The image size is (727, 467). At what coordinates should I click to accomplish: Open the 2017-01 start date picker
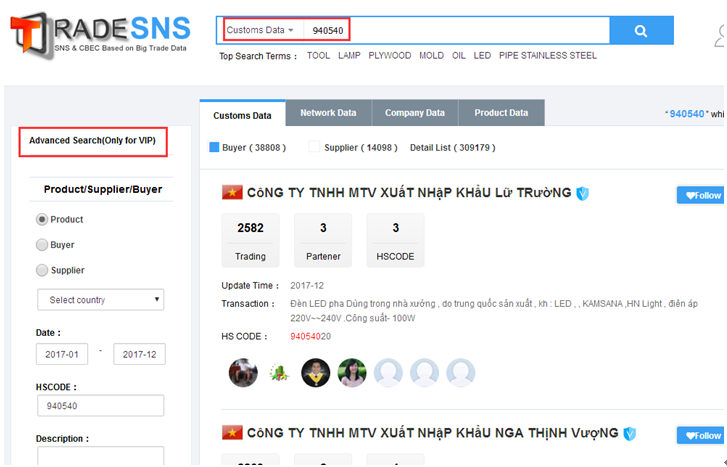point(62,355)
